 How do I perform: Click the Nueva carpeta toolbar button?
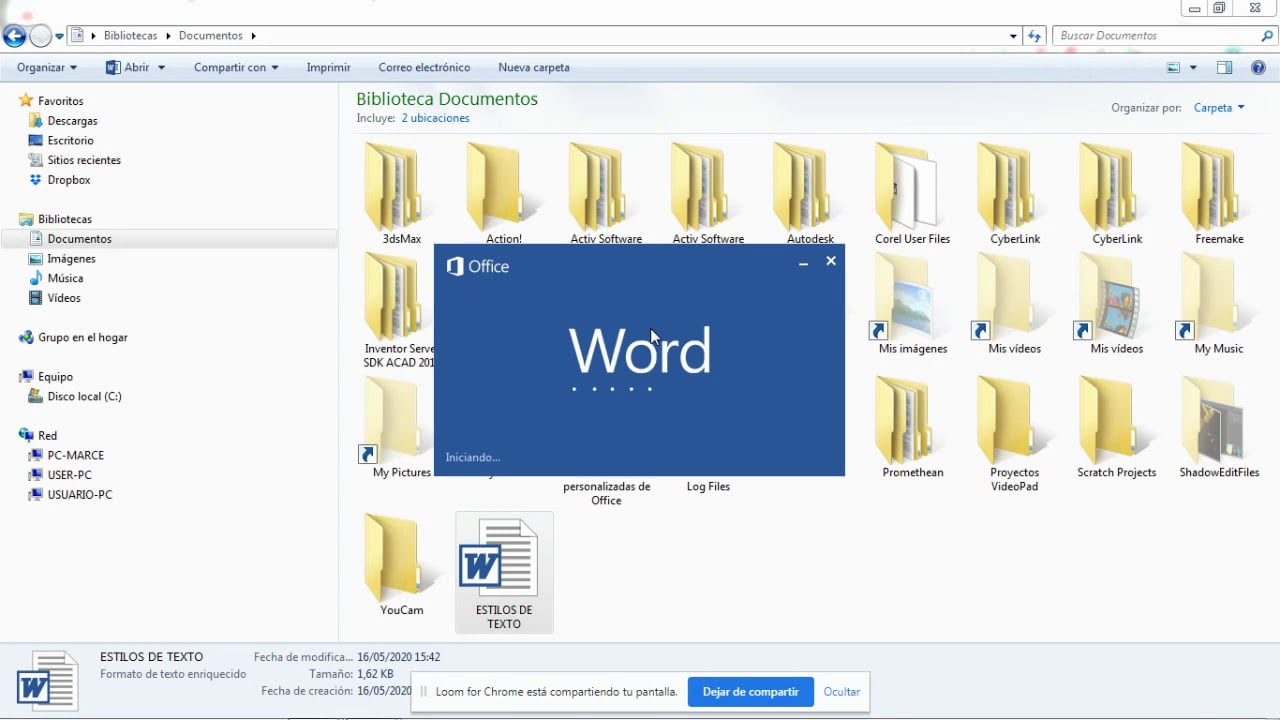pos(534,68)
